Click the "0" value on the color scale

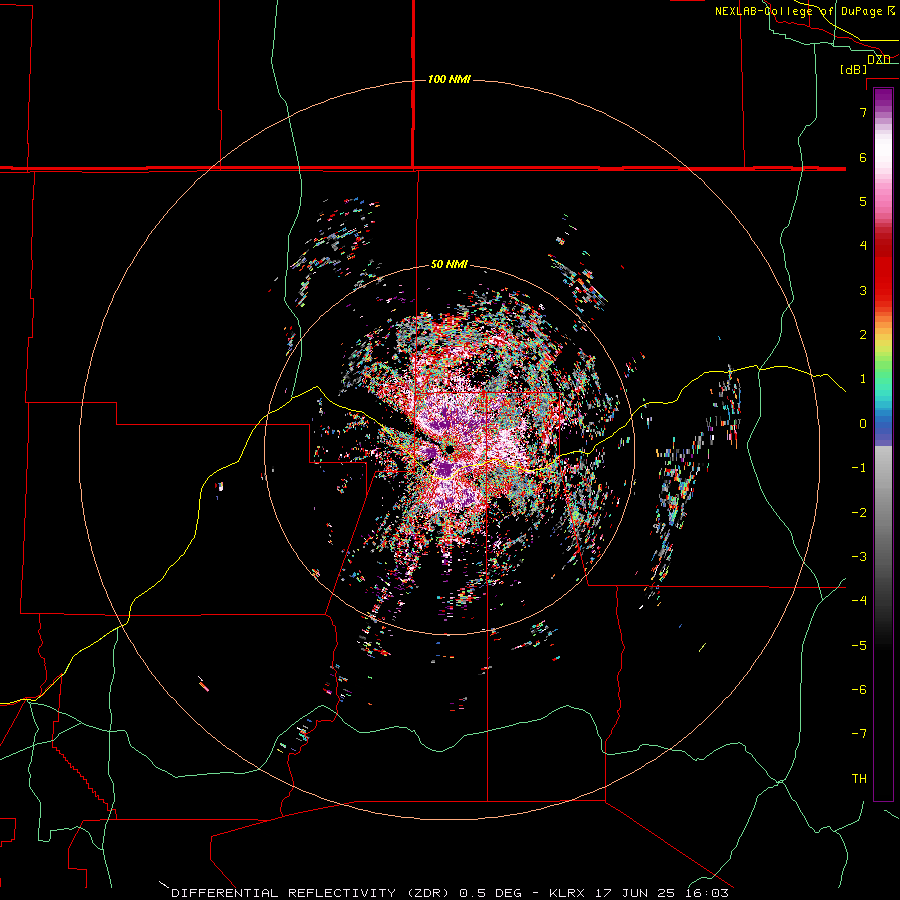(863, 424)
